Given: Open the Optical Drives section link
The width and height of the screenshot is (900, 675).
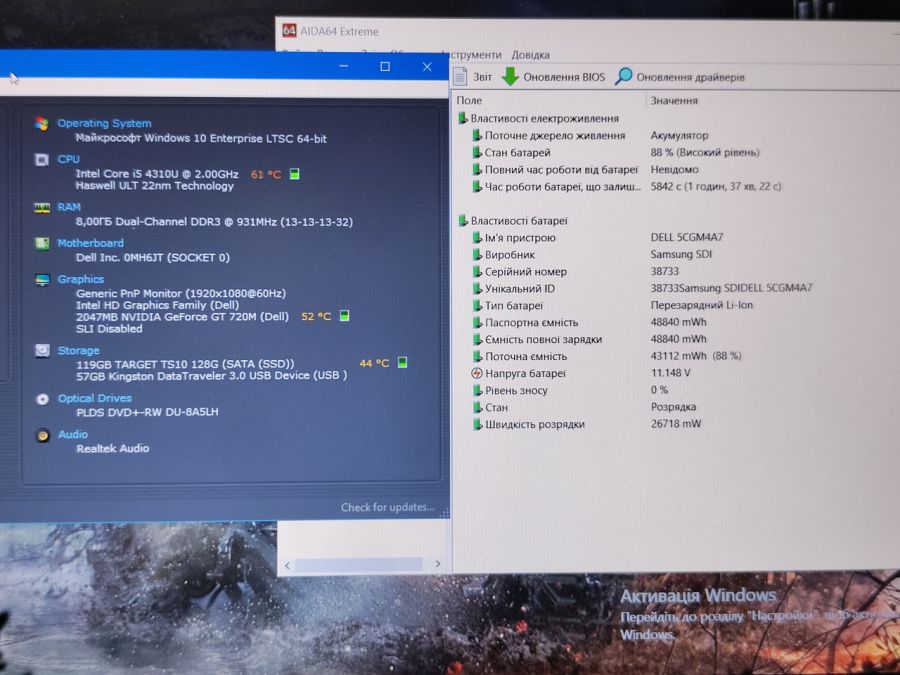Looking at the screenshot, I should pyautogui.click(x=95, y=398).
